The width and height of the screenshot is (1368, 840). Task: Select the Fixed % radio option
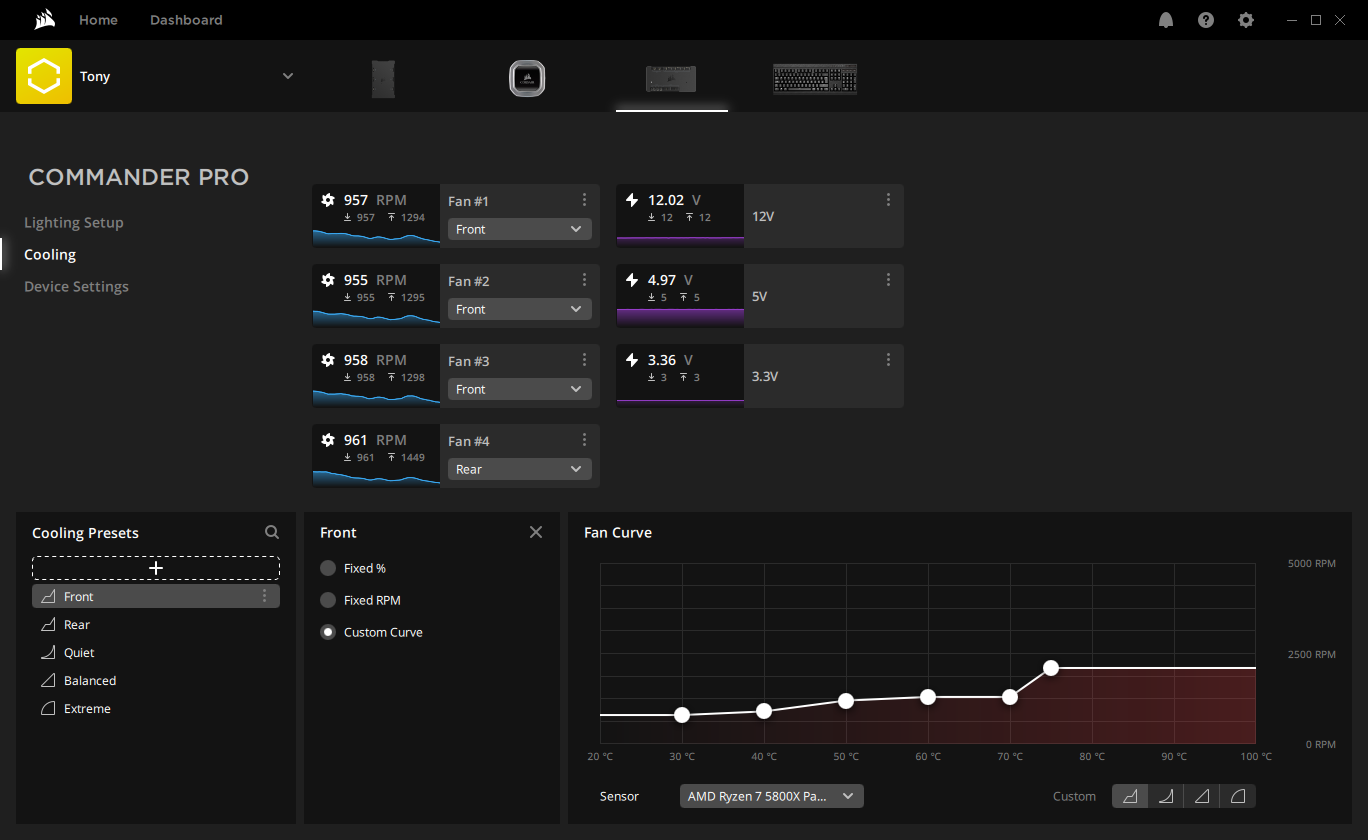tap(328, 568)
